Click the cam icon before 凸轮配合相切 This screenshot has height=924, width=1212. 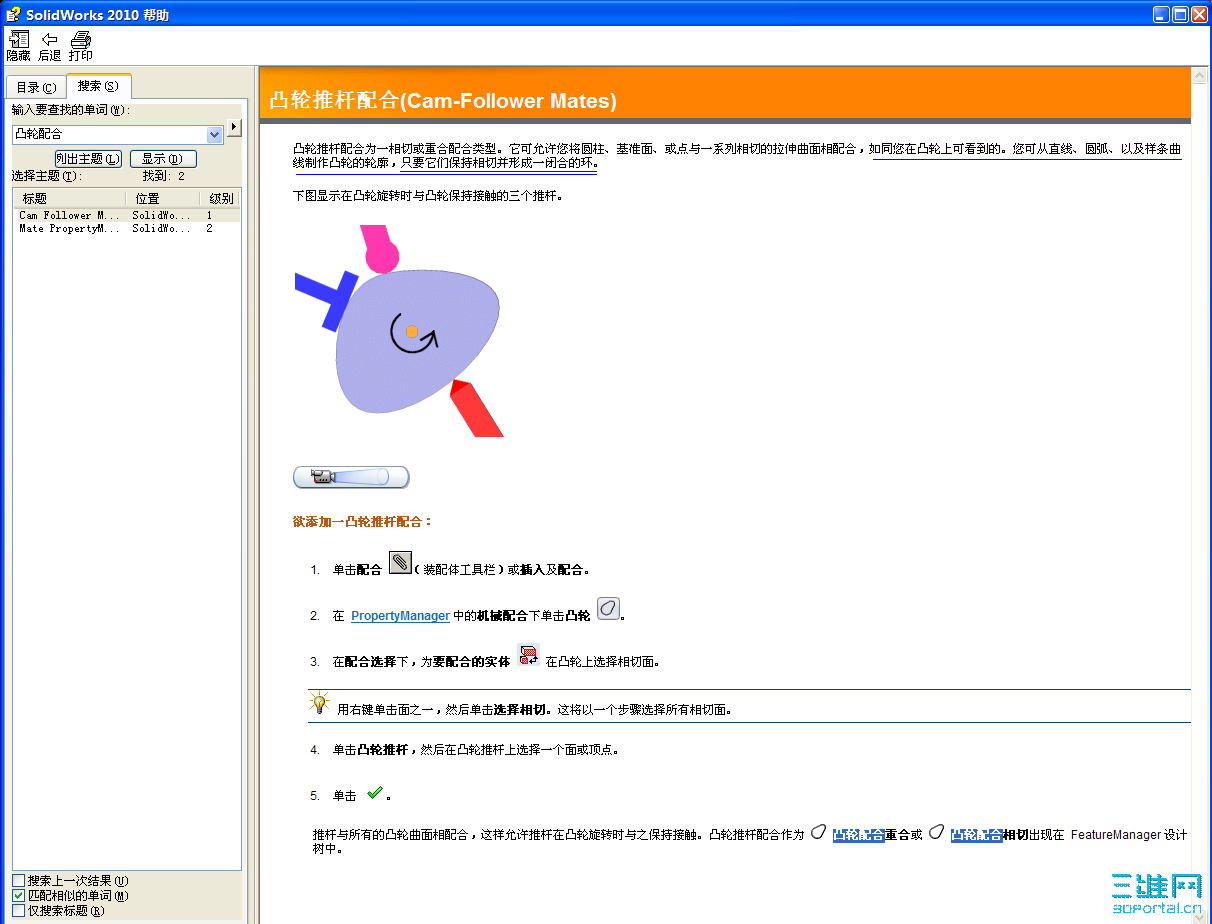pyautogui.click(x=936, y=832)
